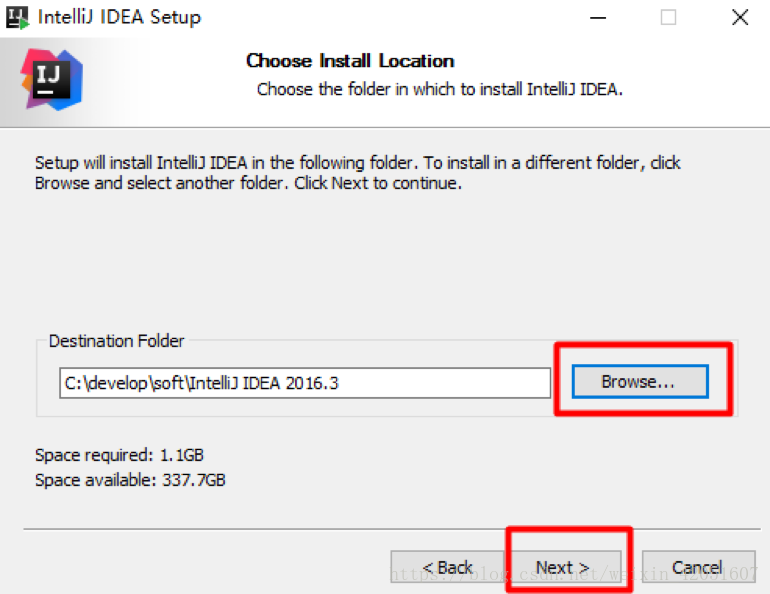Click the greyed-out maximize window button
Viewport: 770px width, 594px height.
668,17
